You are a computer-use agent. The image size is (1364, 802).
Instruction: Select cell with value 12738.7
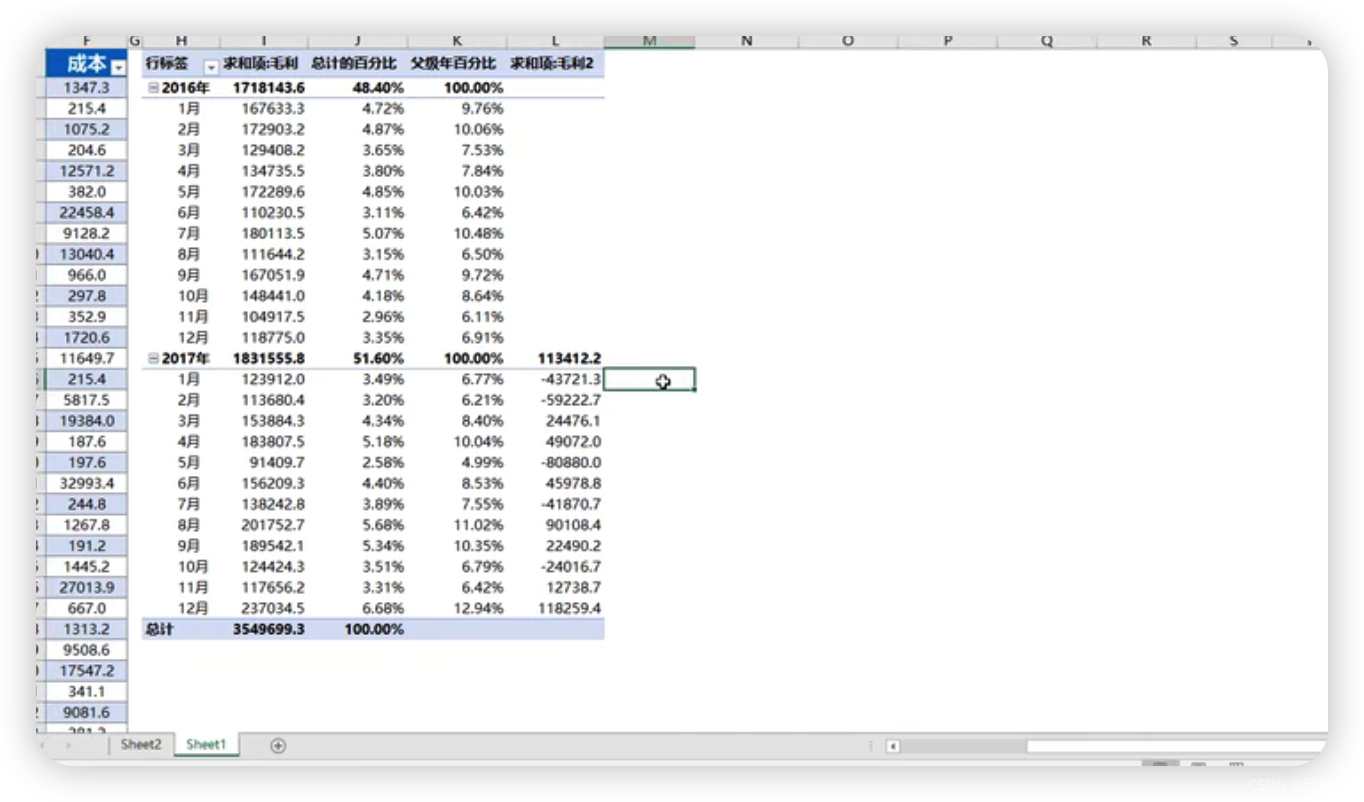(555, 587)
